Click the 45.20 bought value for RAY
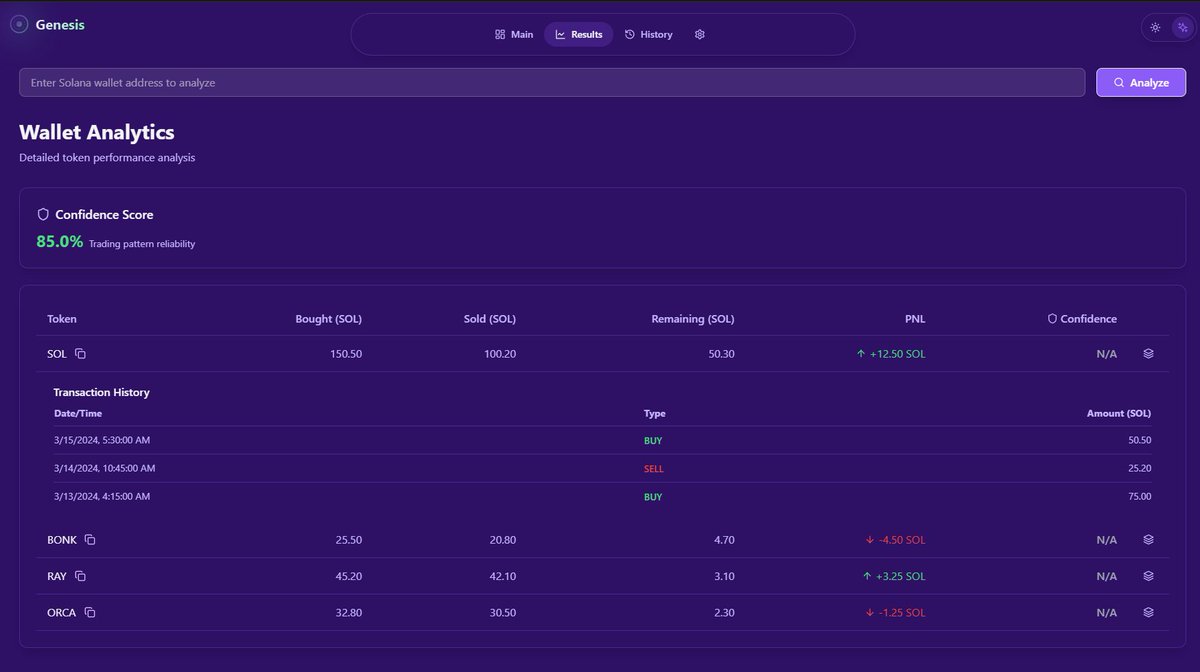 (349, 576)
